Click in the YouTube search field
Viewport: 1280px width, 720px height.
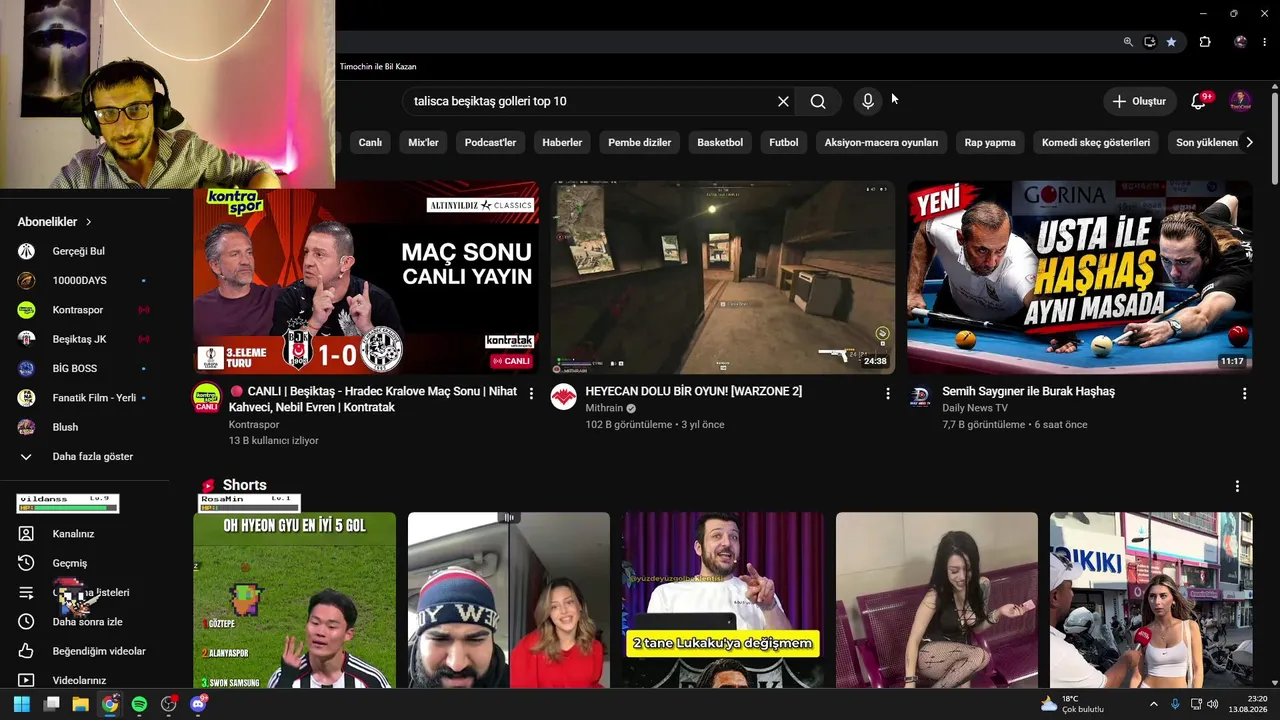590,101
